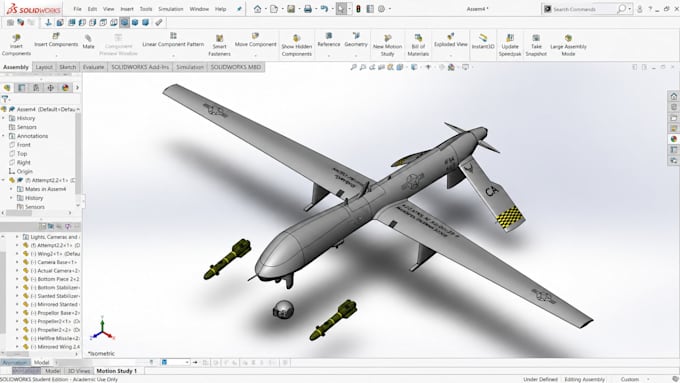Screen dimensions: 680x383
Task: Select Camera Base<1> component
Action: click(x=57, y=262)
